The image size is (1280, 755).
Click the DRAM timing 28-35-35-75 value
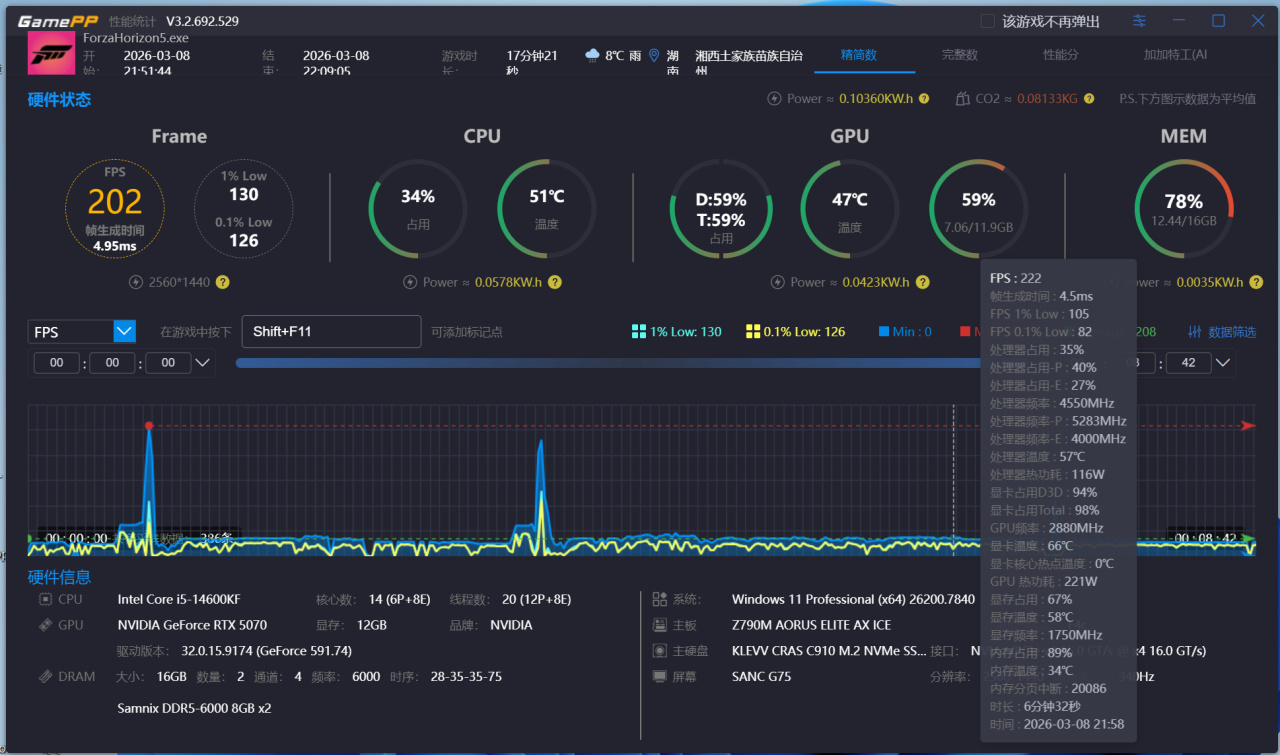click(464, 677)
